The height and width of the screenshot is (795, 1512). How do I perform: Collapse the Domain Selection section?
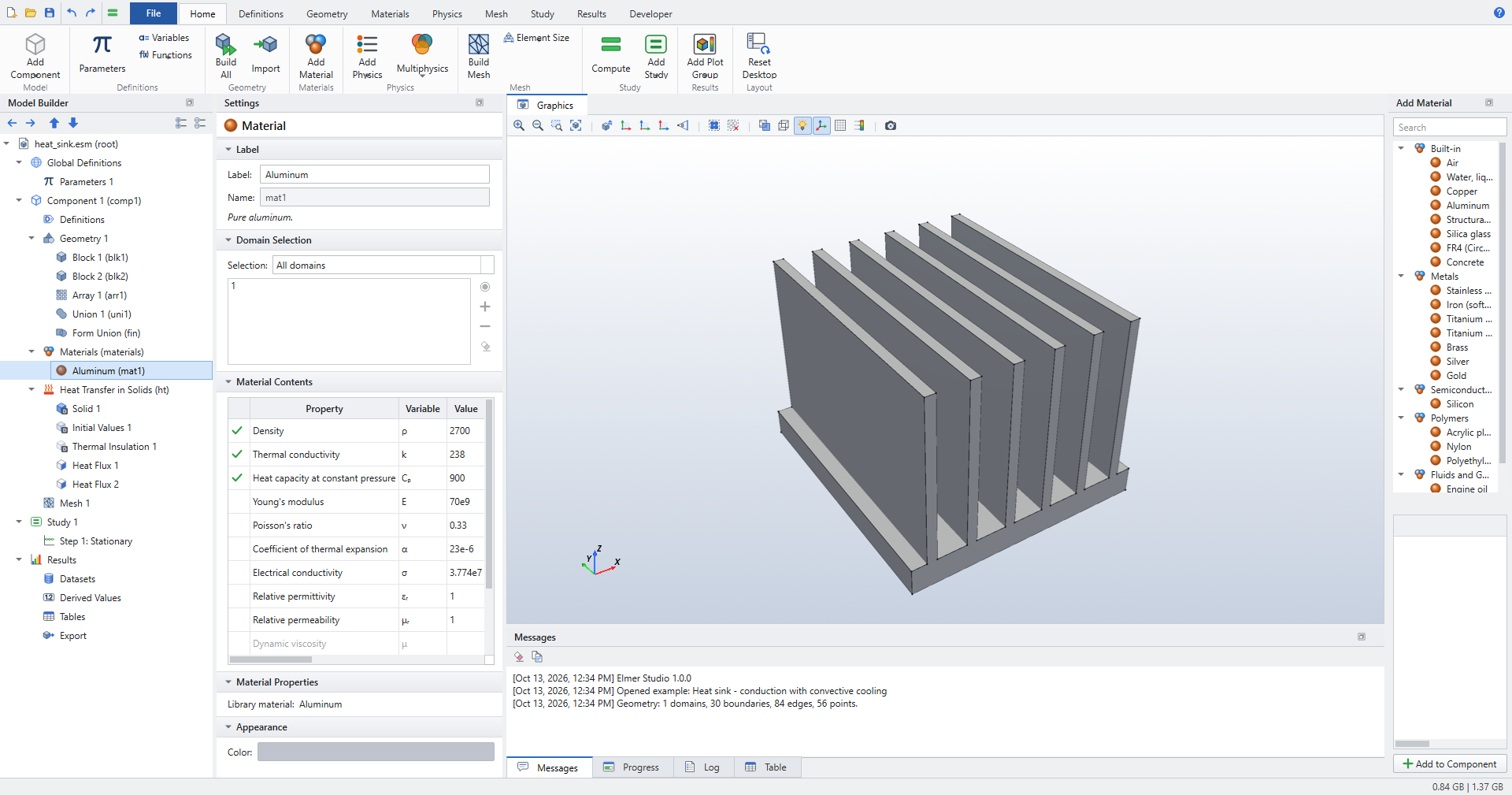228,240
